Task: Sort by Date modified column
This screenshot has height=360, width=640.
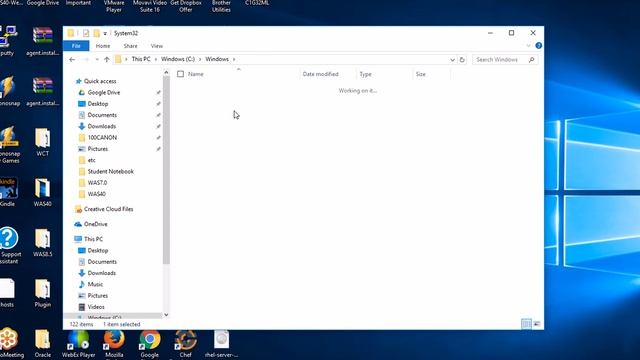Action: click(x=320, y=74)
